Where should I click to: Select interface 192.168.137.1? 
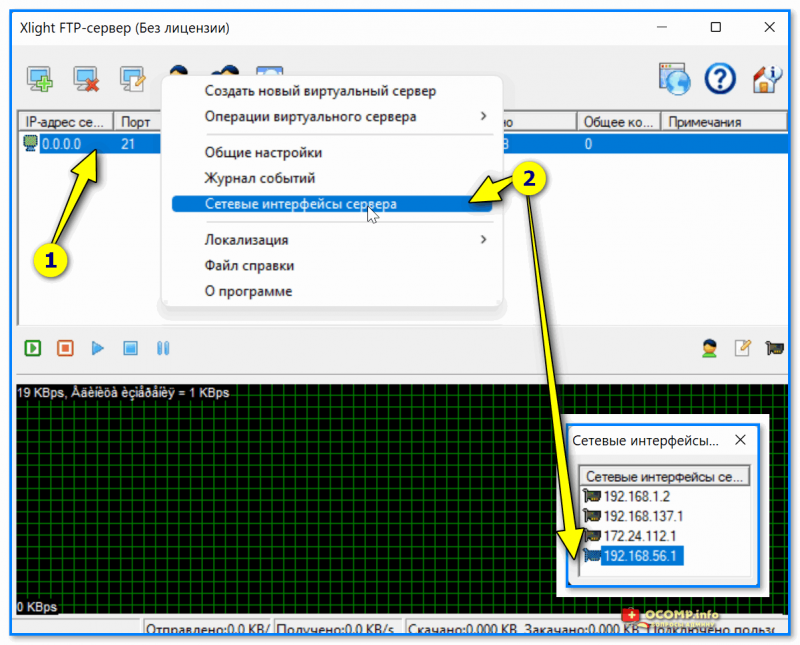[x=643, y=516]
